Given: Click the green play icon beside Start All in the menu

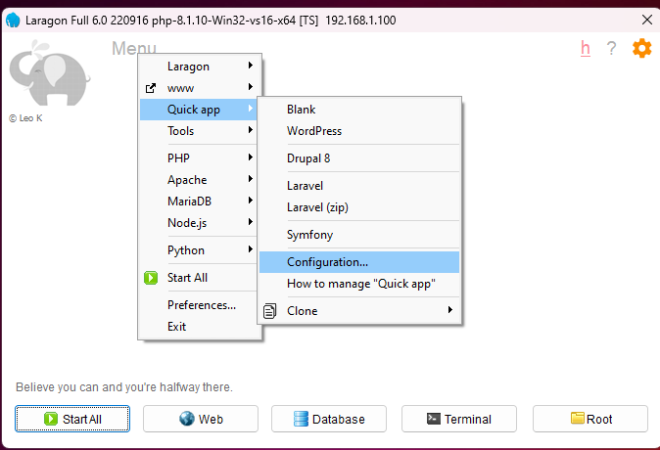Looking at the screenshot, I should tap(151, 278).
